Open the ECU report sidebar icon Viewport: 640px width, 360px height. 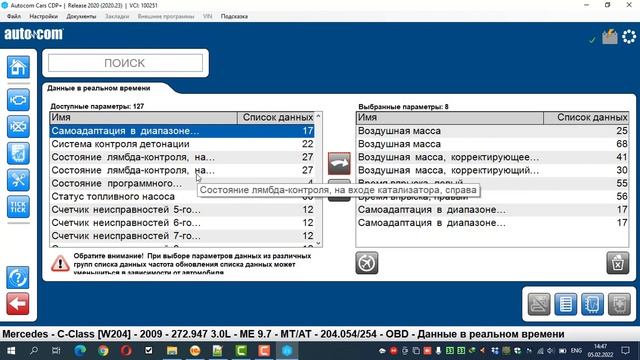point(18,153)
